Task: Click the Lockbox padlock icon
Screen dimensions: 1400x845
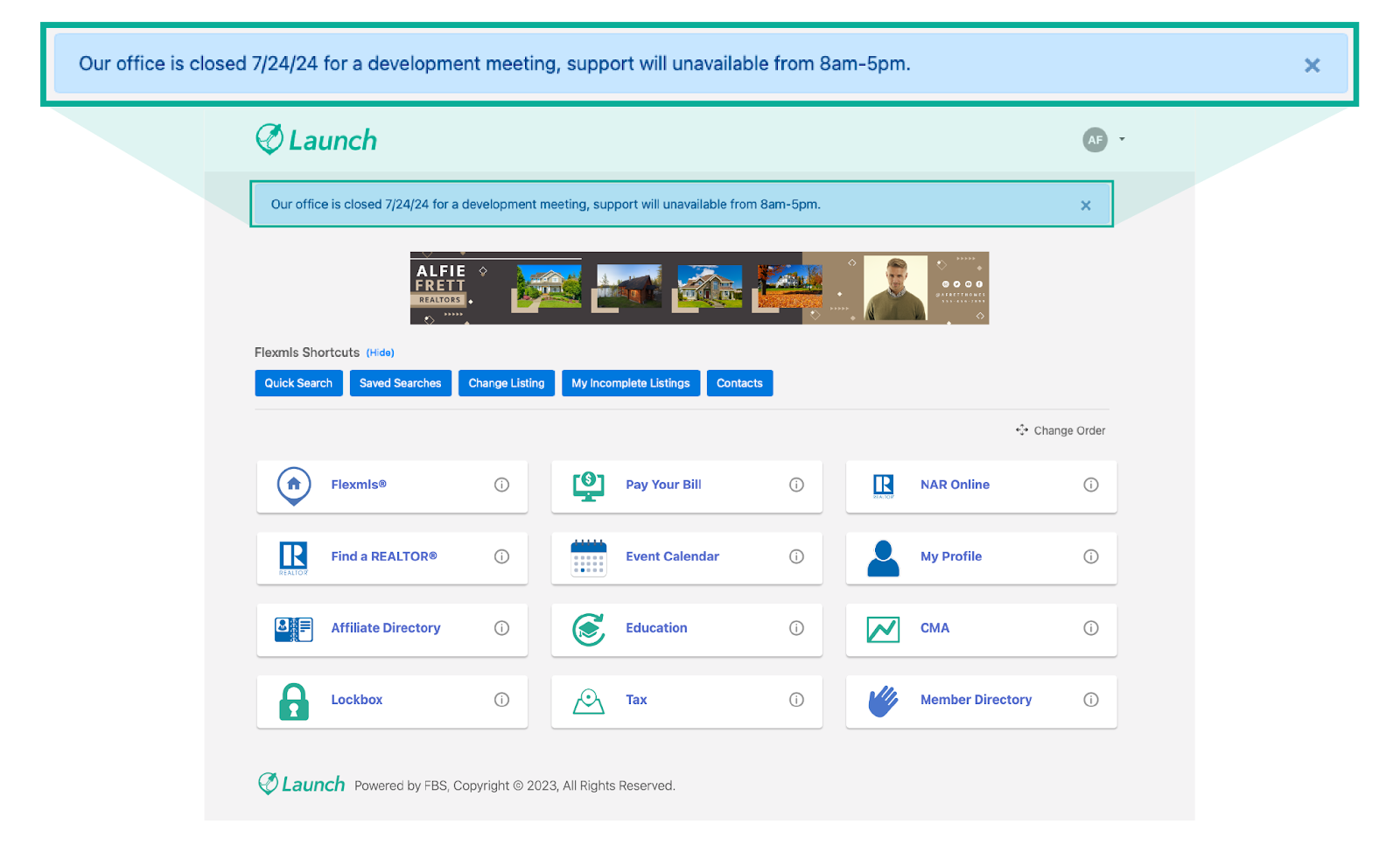Action: [294, 701]
